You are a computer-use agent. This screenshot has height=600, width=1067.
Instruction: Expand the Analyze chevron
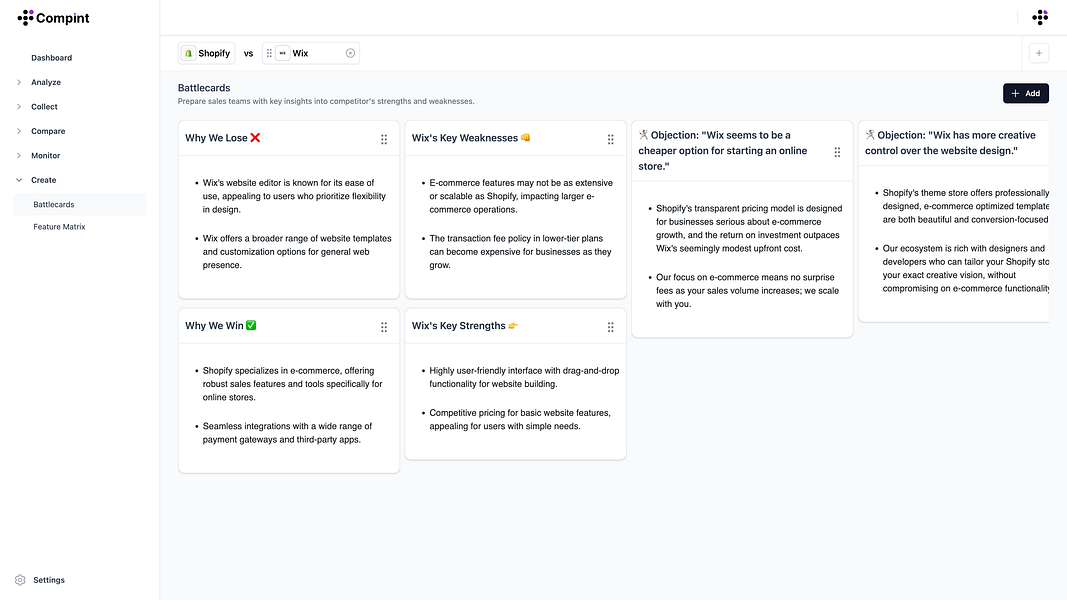(x=19, y=82)
